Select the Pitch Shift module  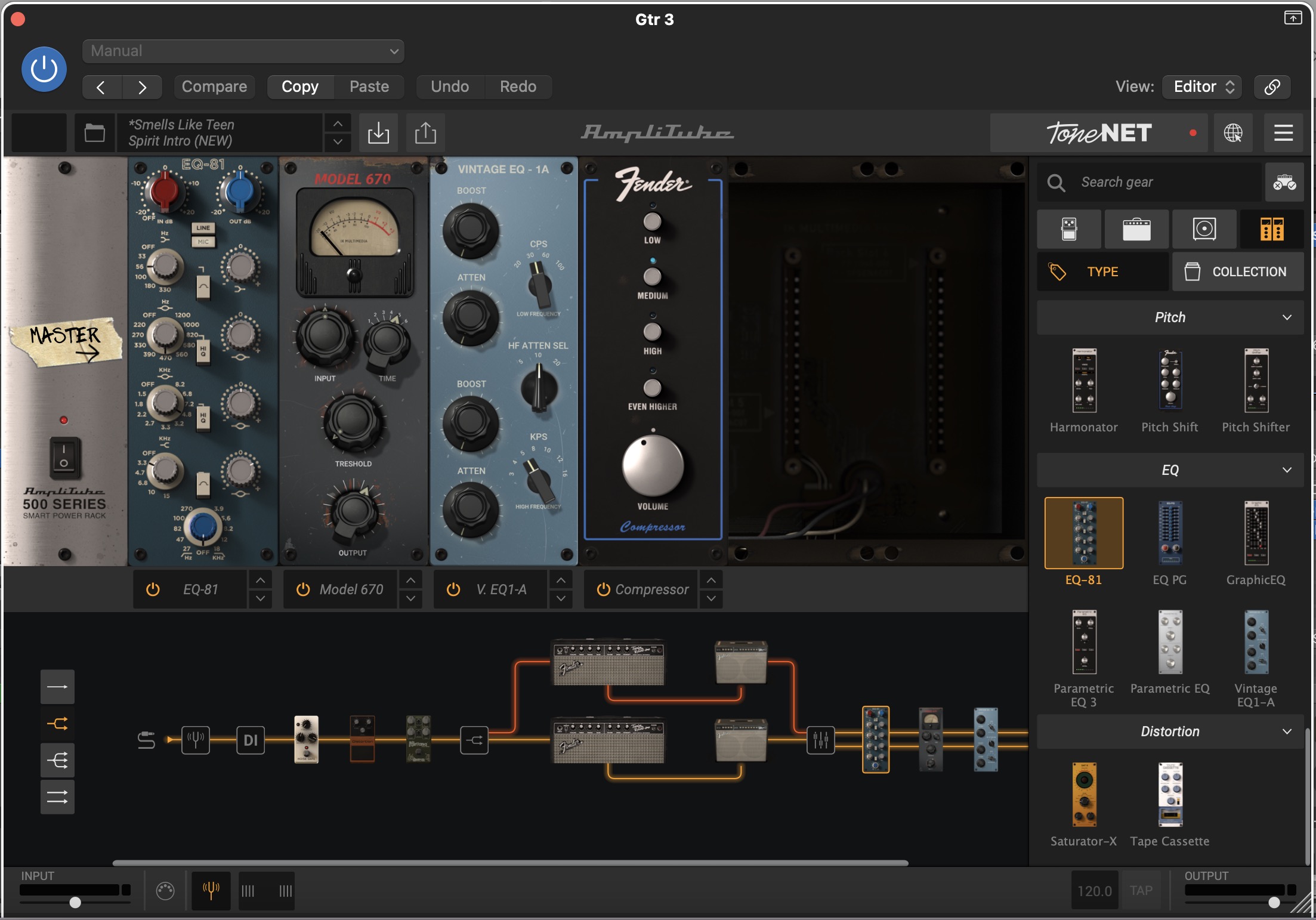(x=1170, y=390)
